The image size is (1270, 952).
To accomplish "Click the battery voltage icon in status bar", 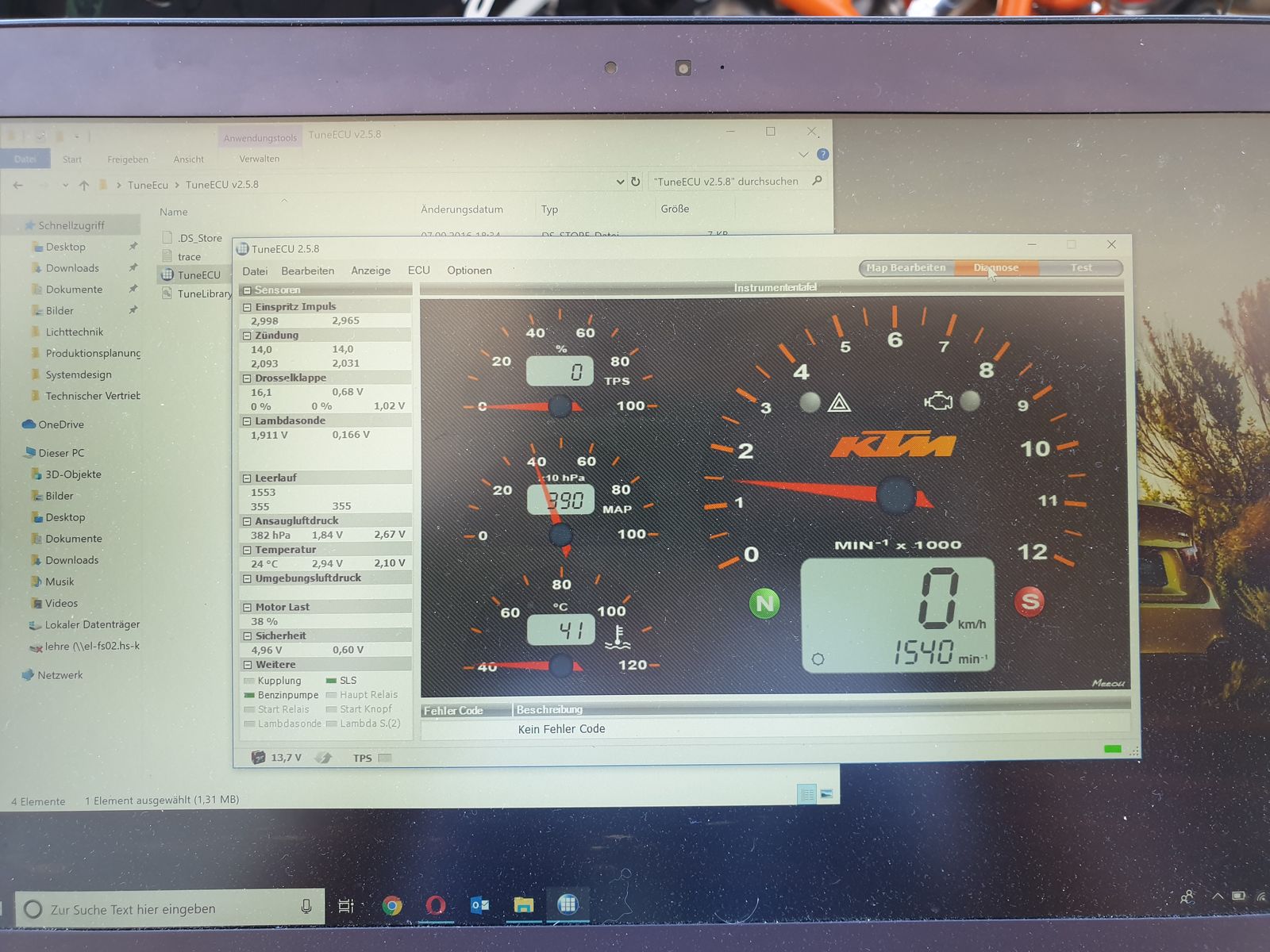I will pos(258,758).
